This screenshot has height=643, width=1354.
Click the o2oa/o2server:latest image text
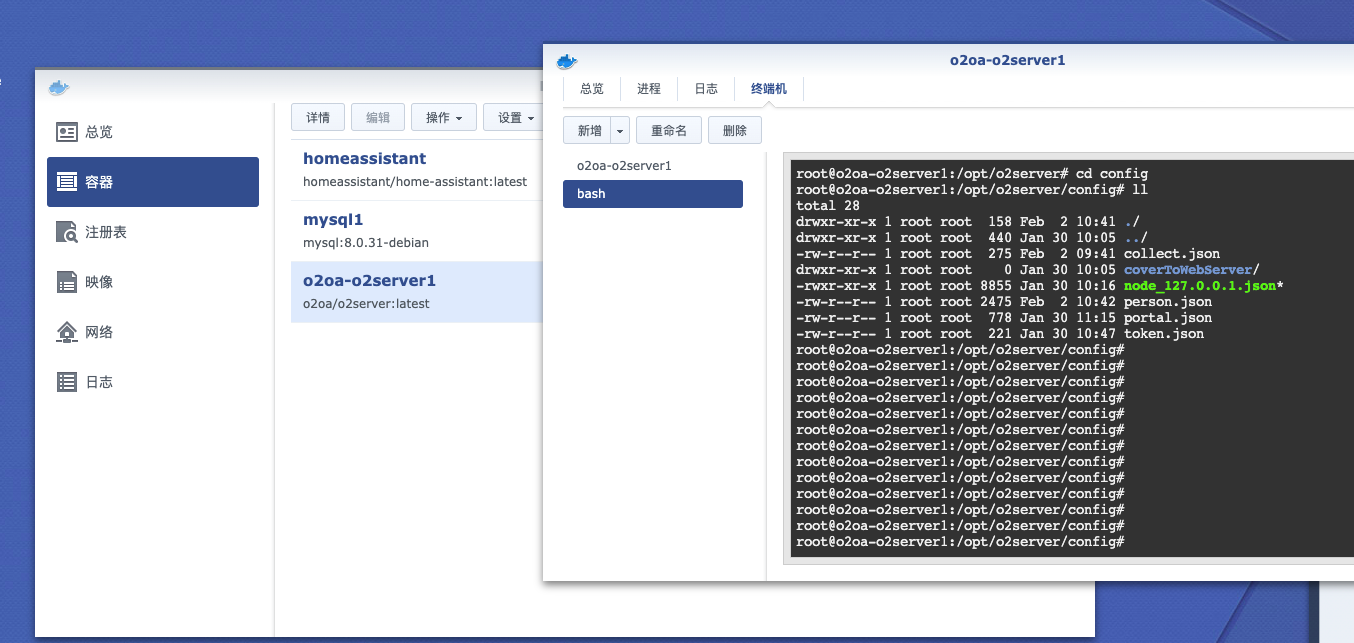366,304
